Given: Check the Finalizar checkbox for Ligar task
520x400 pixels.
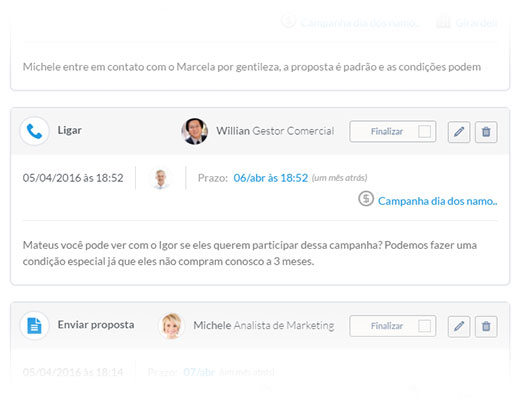Looking at the screenshot, I should (424, 131).
